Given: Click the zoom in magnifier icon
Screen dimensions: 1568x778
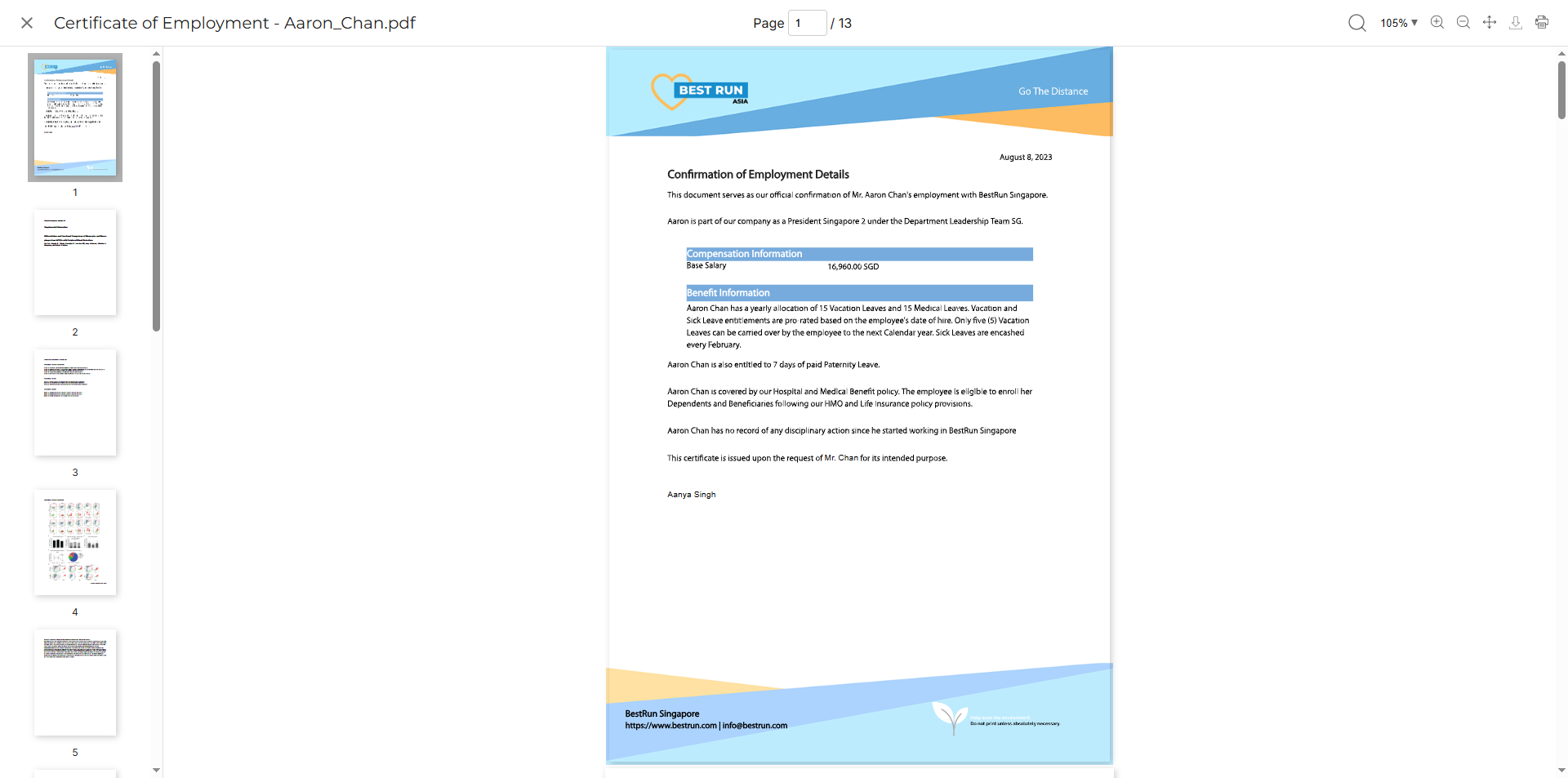Looking at the screenshot, I should click(1437, 23).
